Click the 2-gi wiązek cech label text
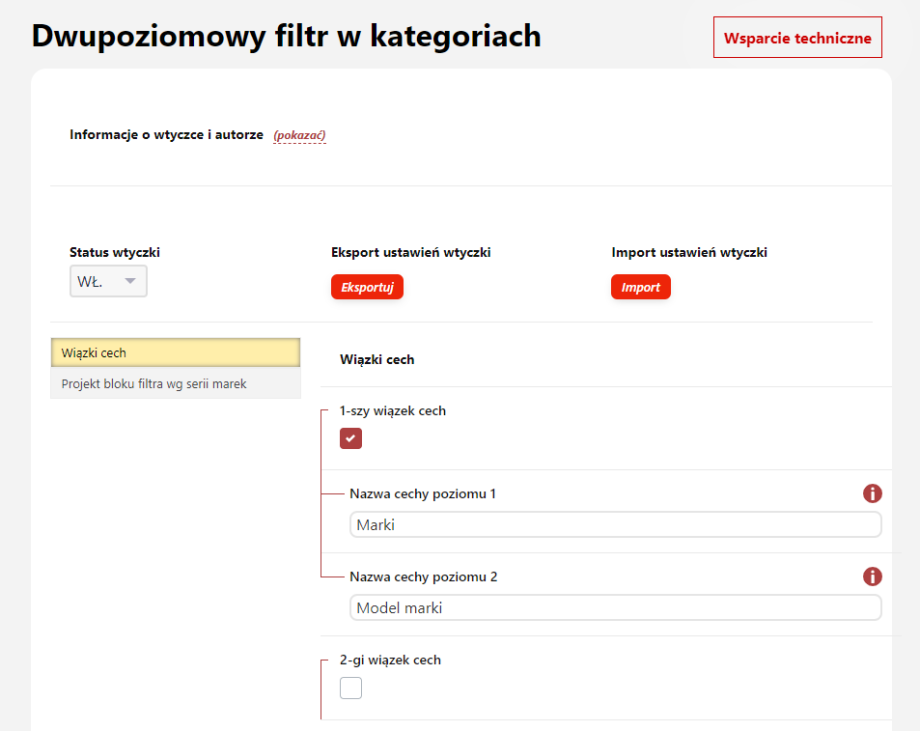 [390, 660]
